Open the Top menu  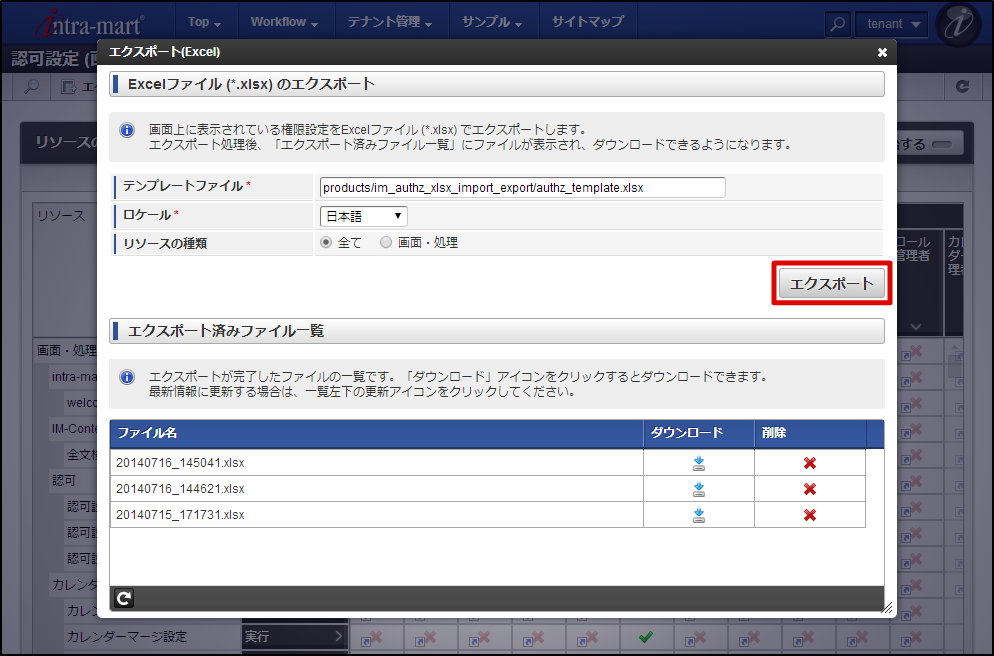(203, 20)
